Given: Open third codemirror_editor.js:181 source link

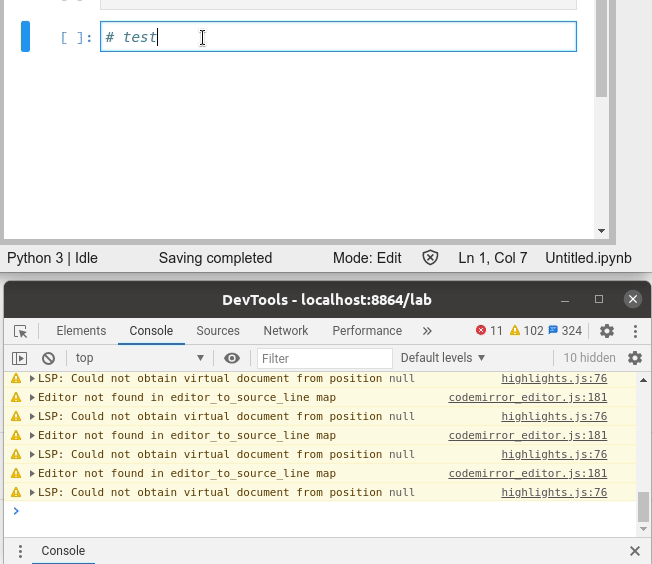Looking at the screenshot, I should 528,473.
